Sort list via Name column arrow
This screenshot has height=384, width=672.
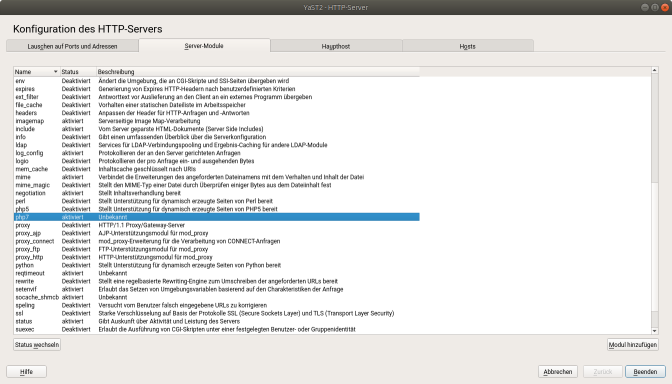tap(55, 72)
